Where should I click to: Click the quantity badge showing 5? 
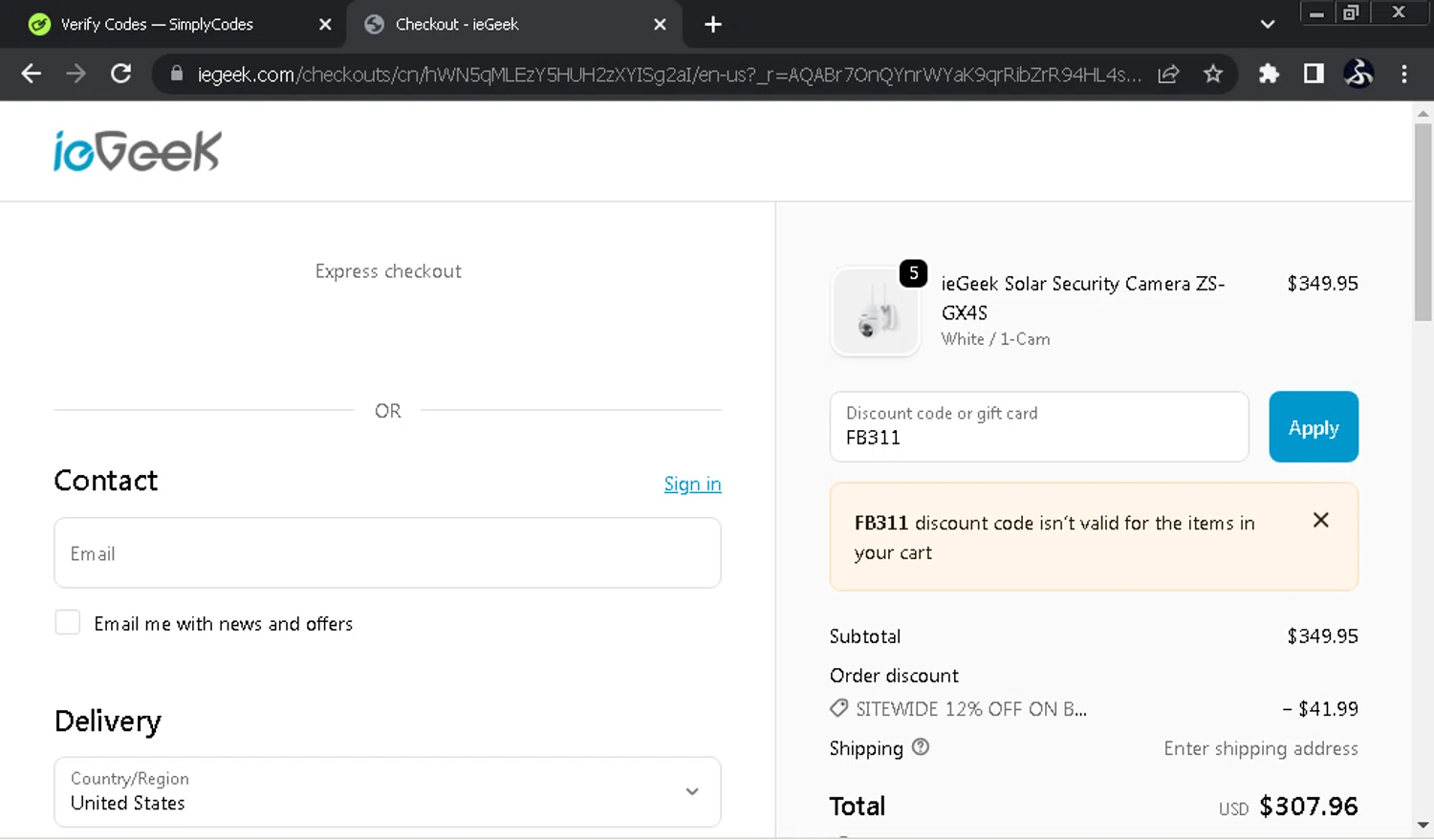pyautogui.click(x=913, y=273)
